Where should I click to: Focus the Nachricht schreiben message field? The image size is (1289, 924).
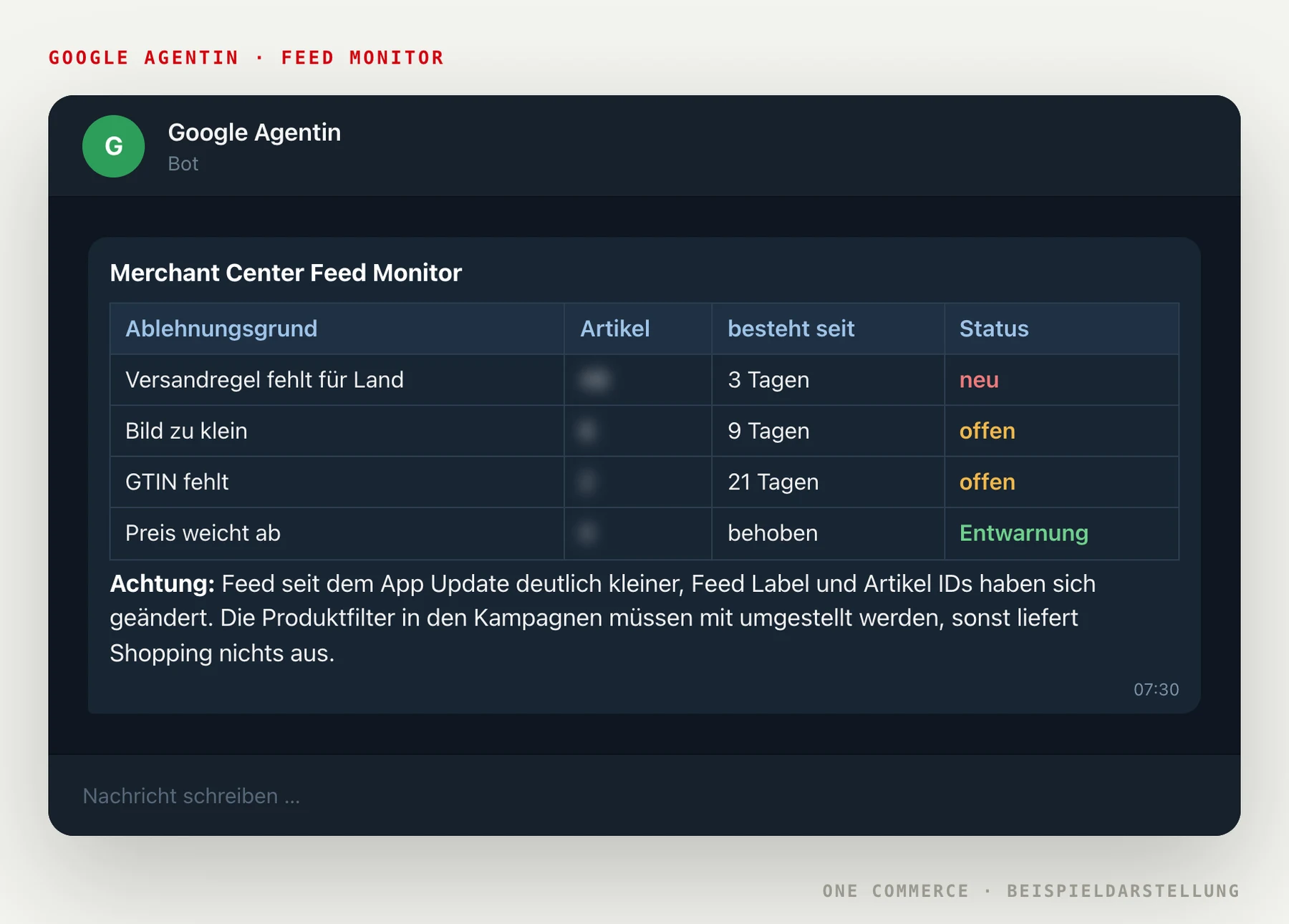pos(644,795)
